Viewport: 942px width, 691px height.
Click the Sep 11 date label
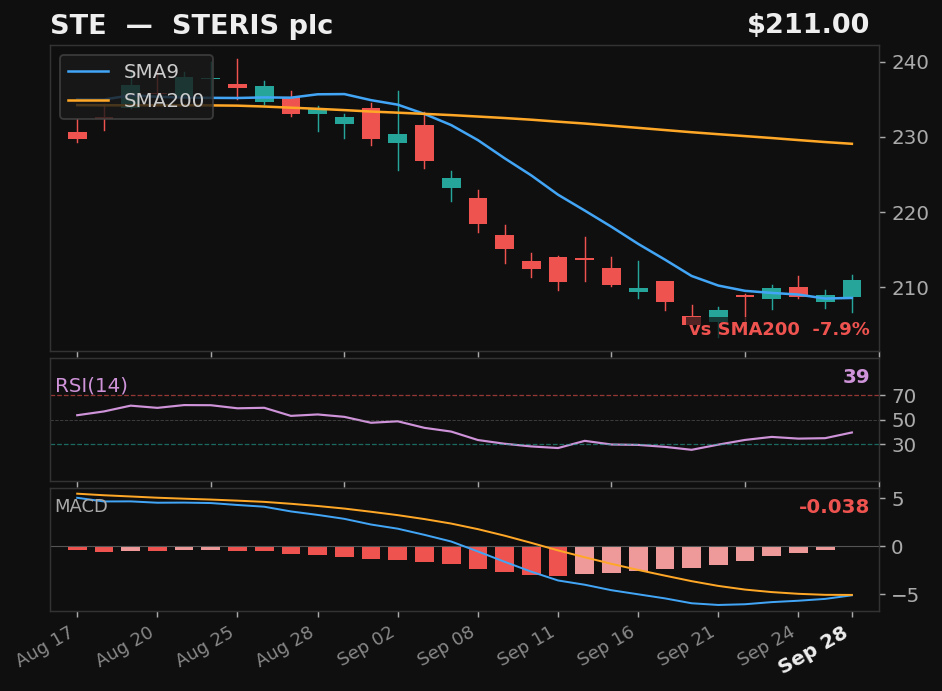tap(528, 645)
